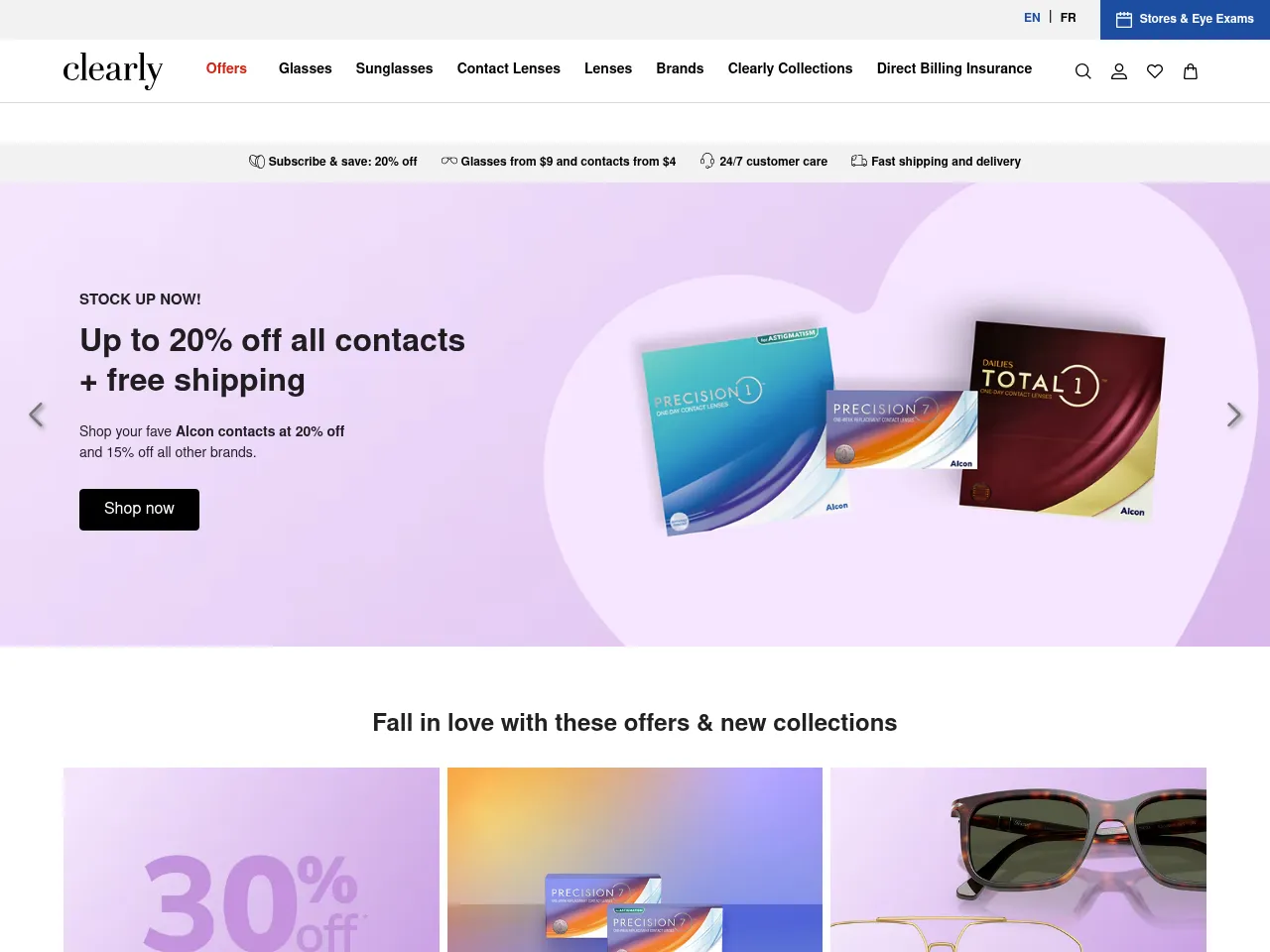Advance to next banner slide arrow
This screenshot has height=952, width=1270.
pos(1233,415)
